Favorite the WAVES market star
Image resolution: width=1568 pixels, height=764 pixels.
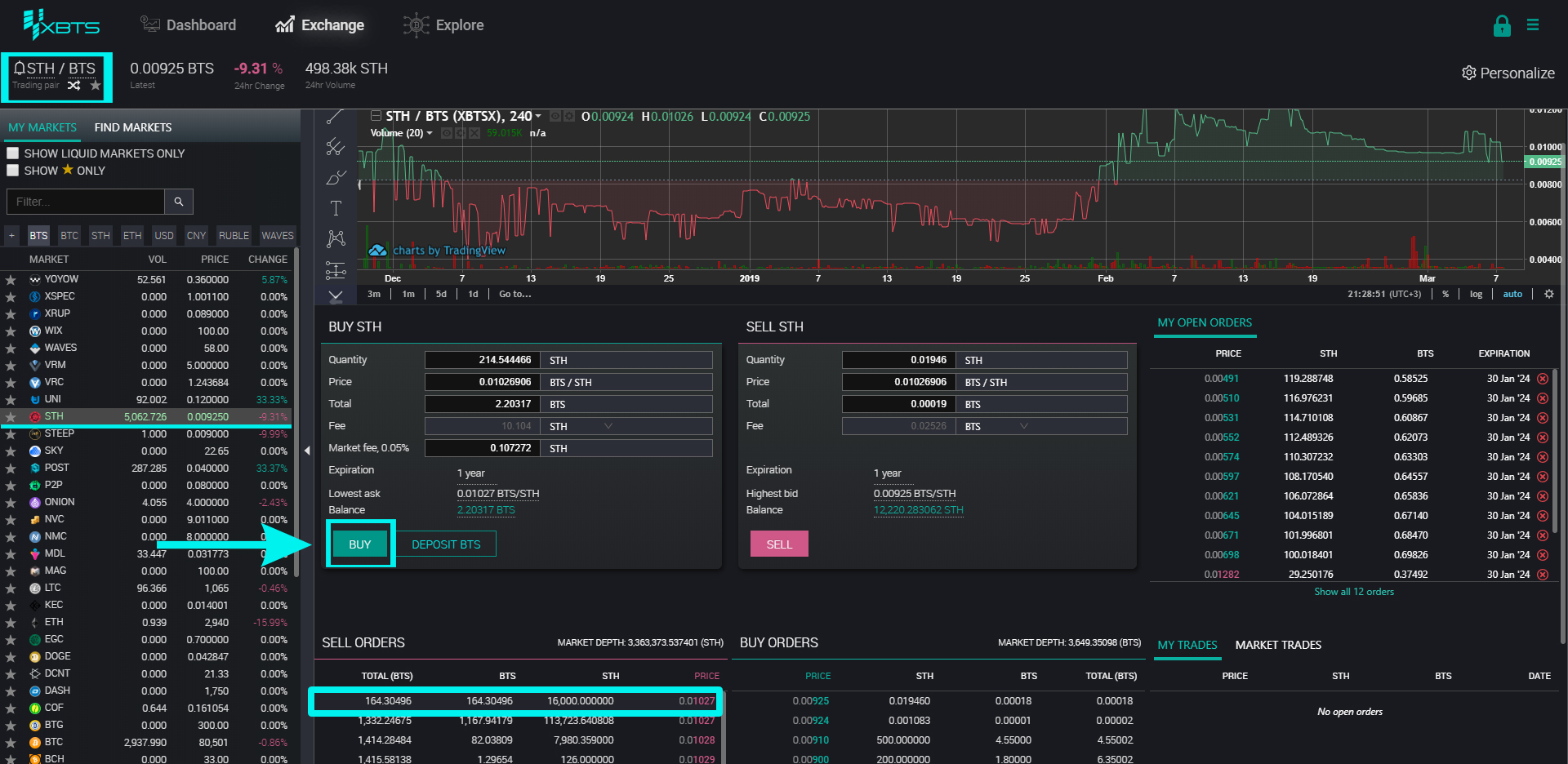11,348
